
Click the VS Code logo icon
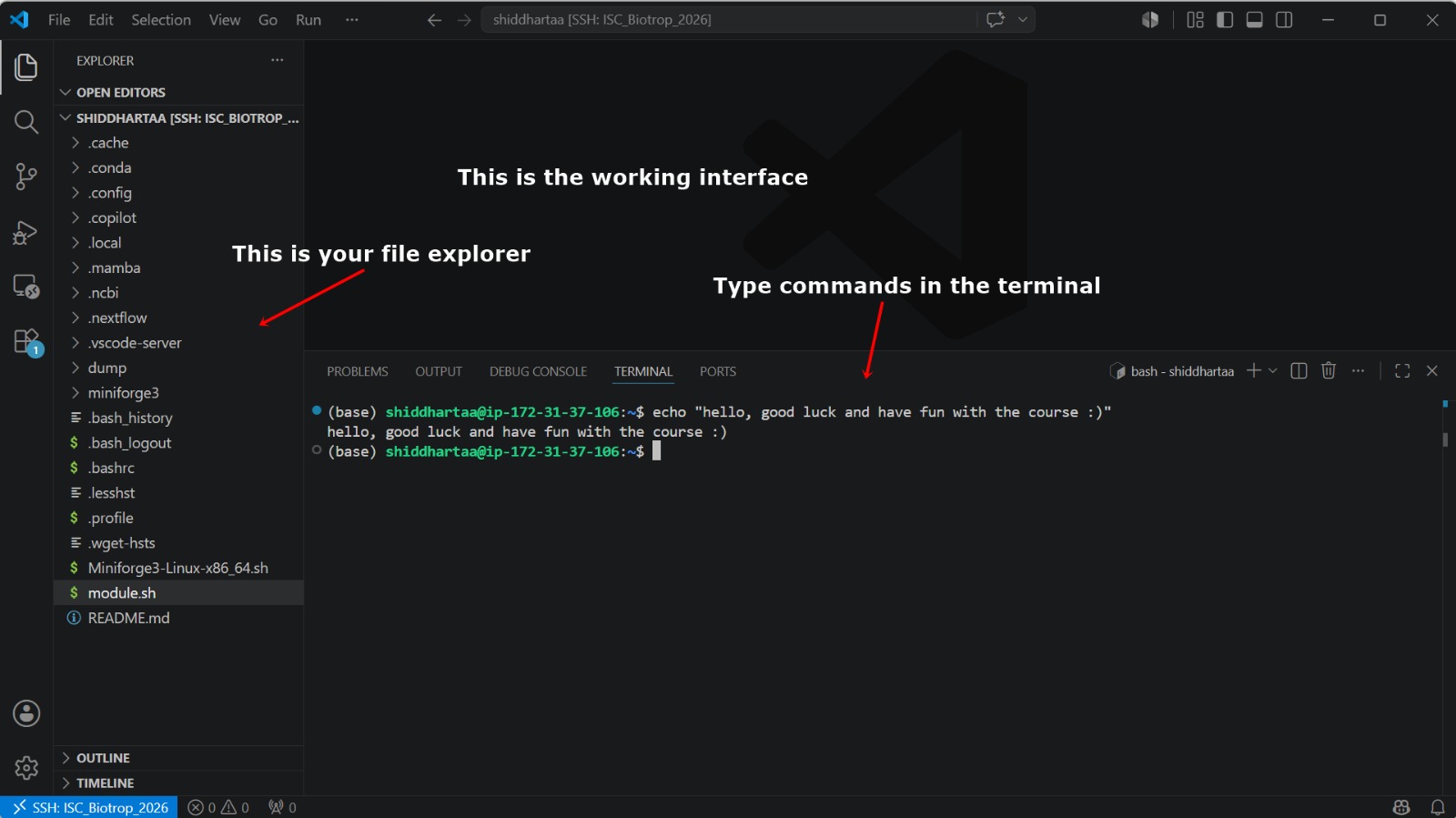pos(19,19)
